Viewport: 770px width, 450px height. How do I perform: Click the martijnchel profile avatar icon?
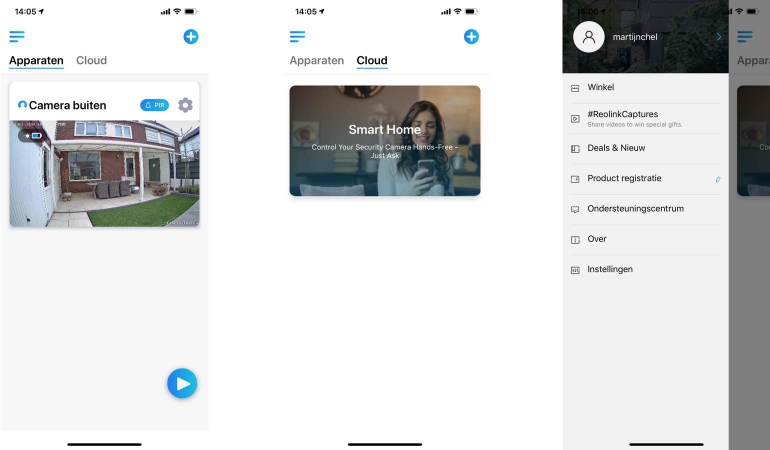click(x=588, y=37)
